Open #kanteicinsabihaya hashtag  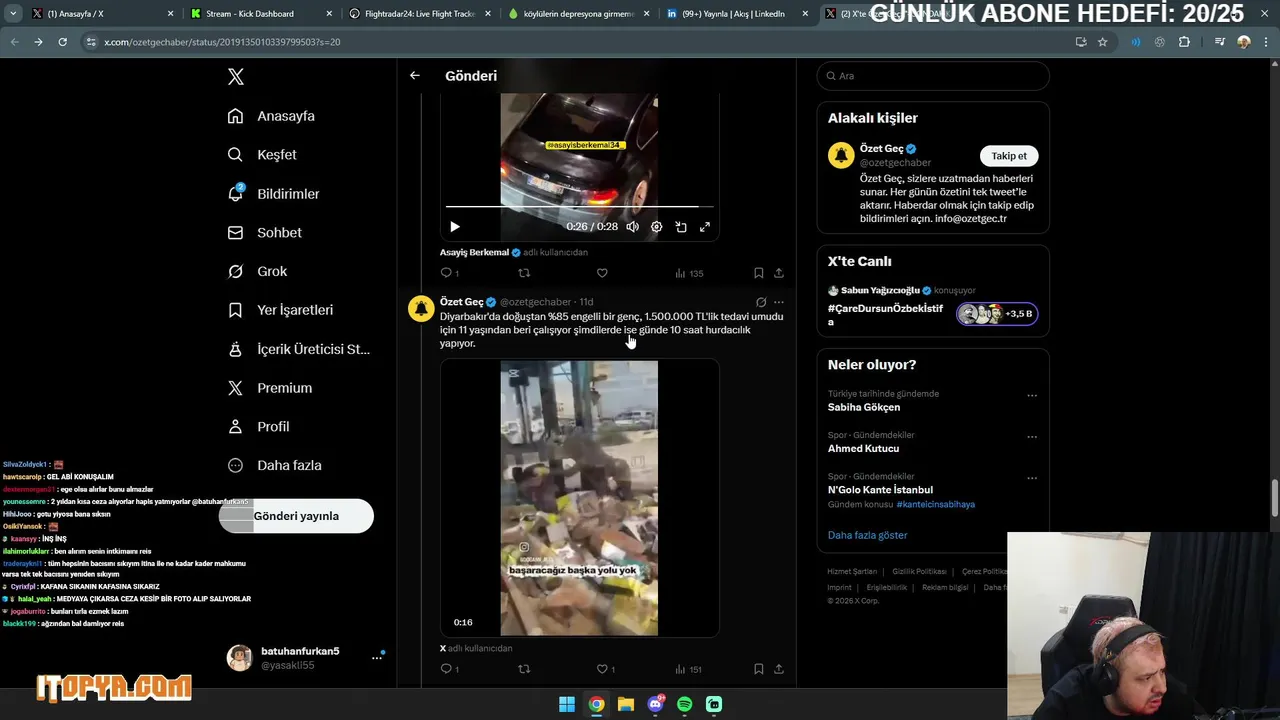(935, 504)
